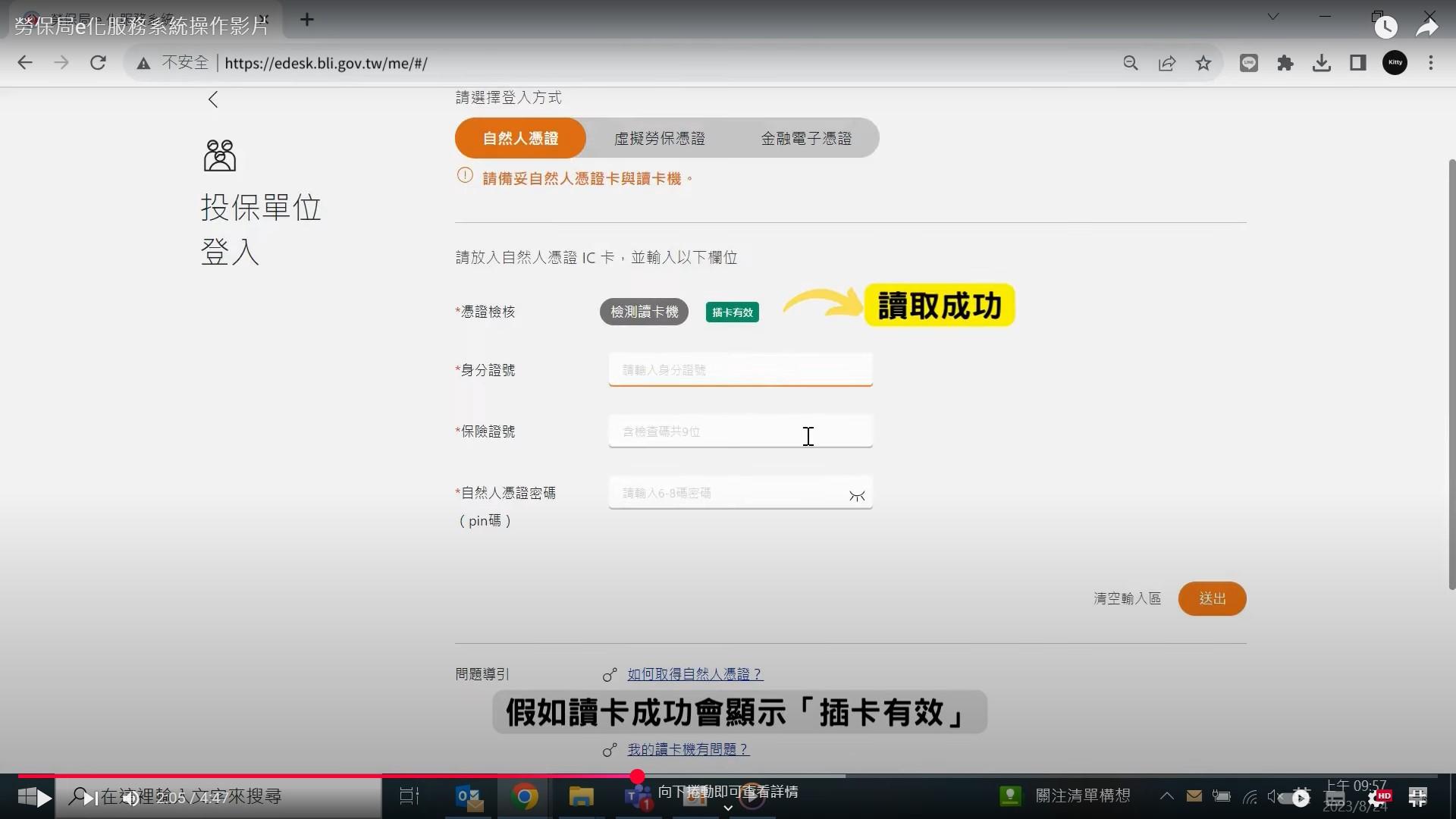Click the browser forward arrow
Image resolution: width=1456 pixels, height=819 pixels.
(x=61, y=63)
